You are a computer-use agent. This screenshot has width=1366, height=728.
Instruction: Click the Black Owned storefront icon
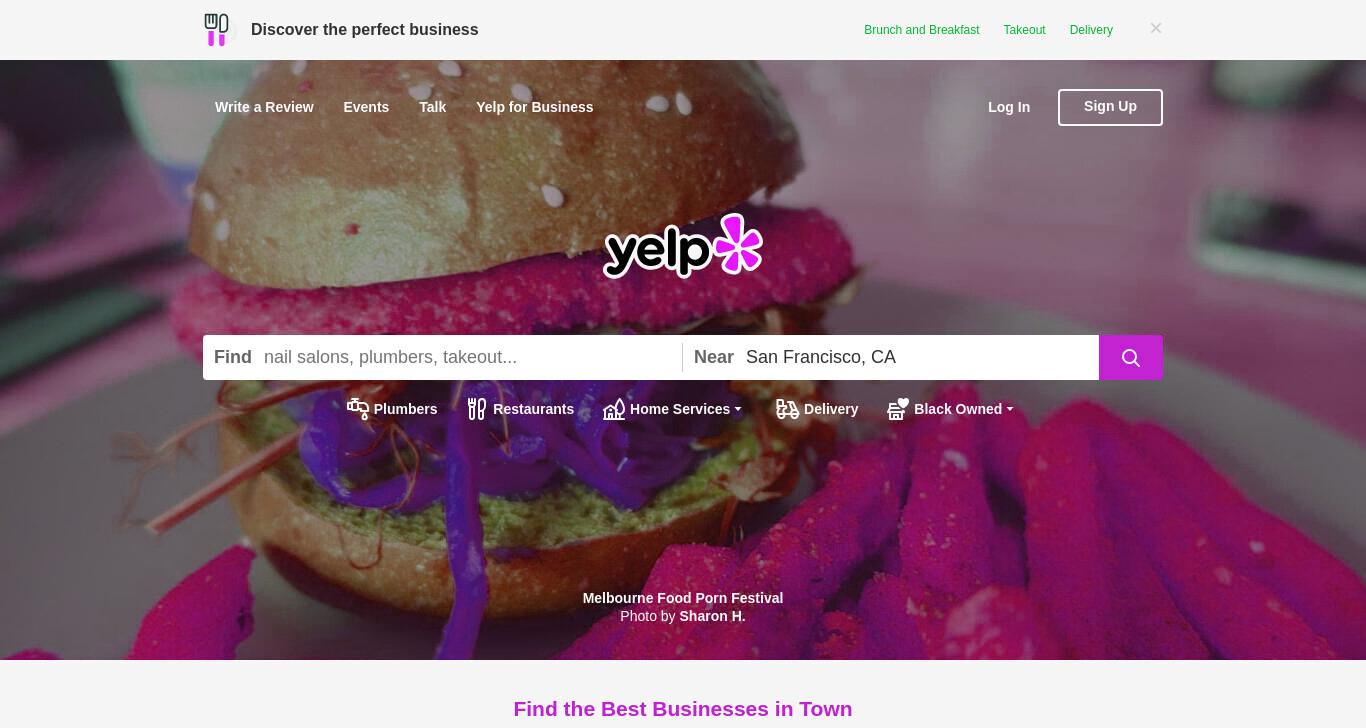(898, 408)
